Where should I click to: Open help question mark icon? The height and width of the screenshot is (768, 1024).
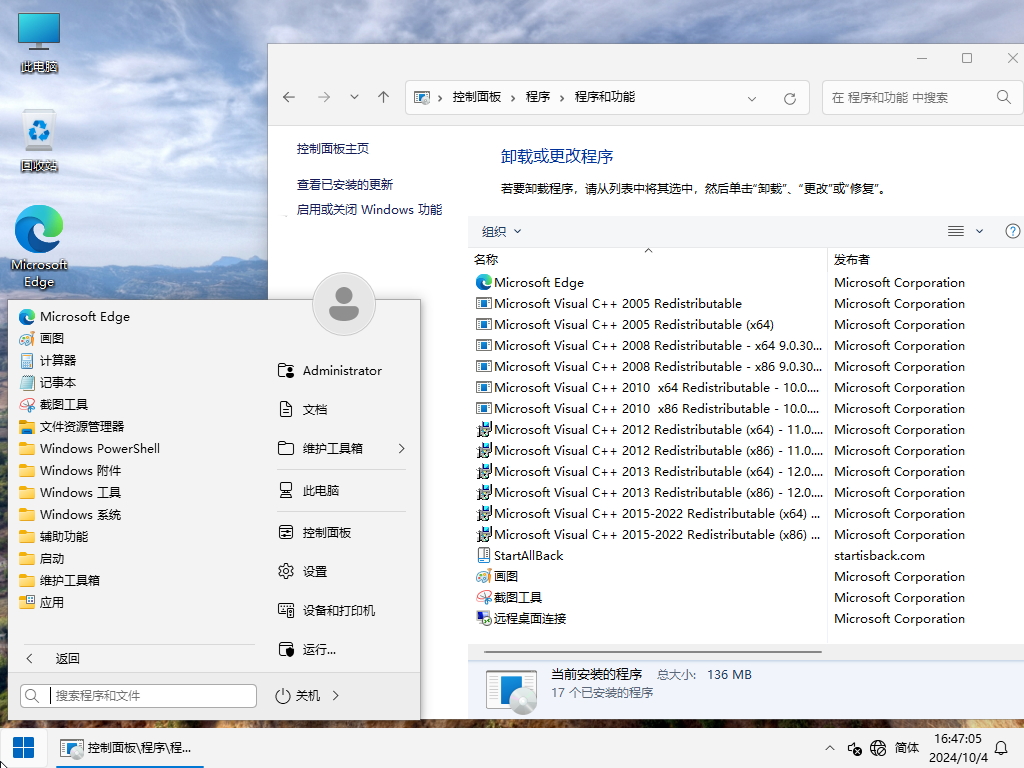1012,231
